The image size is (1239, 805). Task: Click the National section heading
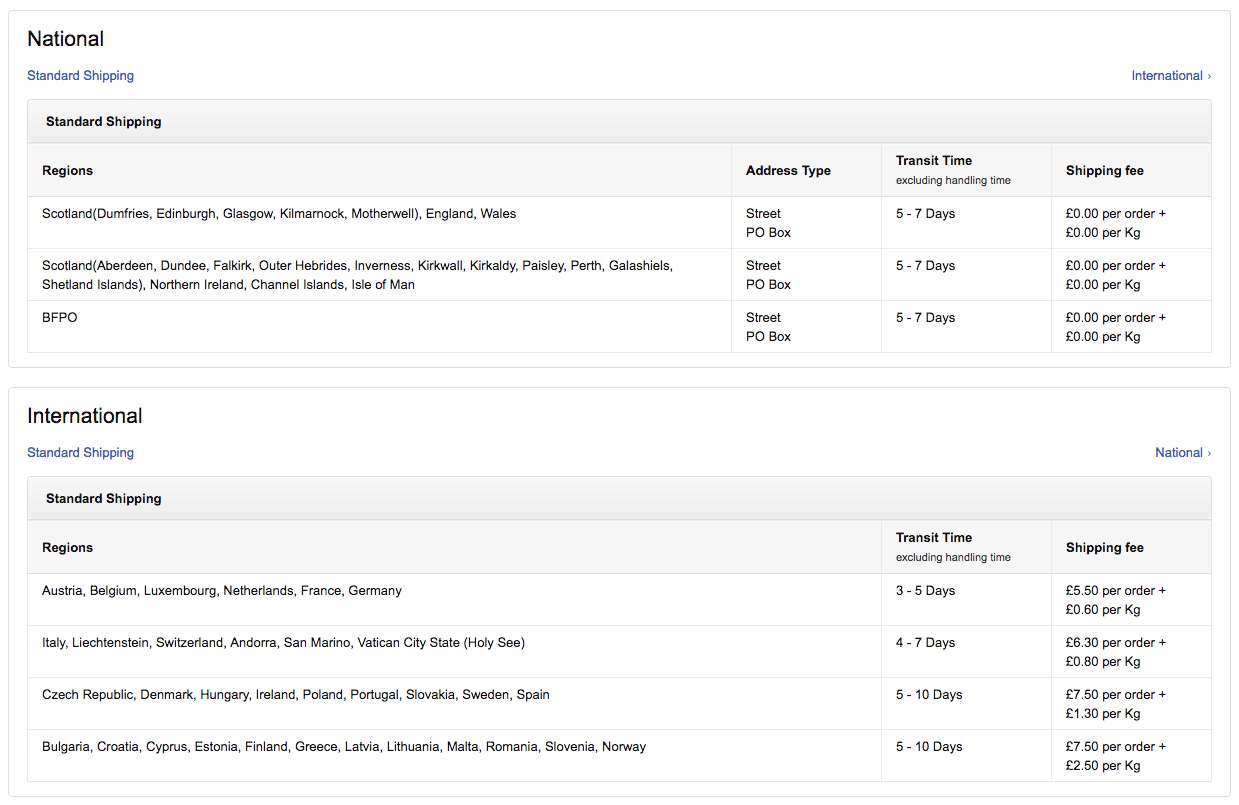tap(66, 39)
